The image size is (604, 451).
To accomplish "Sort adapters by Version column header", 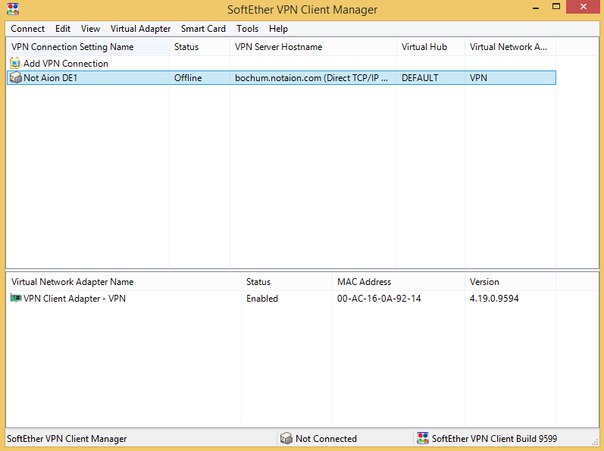I will tap(510, 282).
